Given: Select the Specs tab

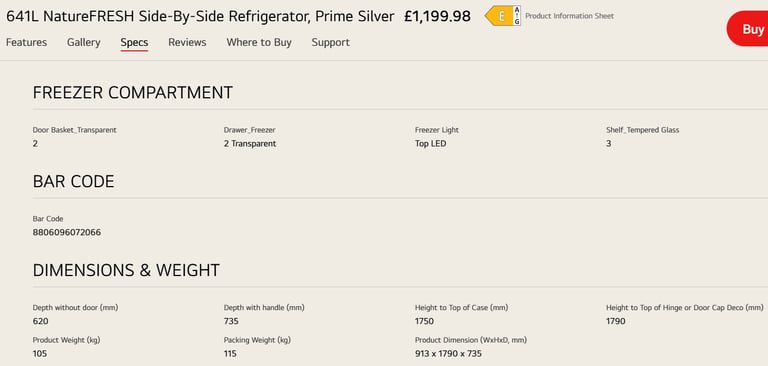Looking at the screenshot, I should [134, 43].
